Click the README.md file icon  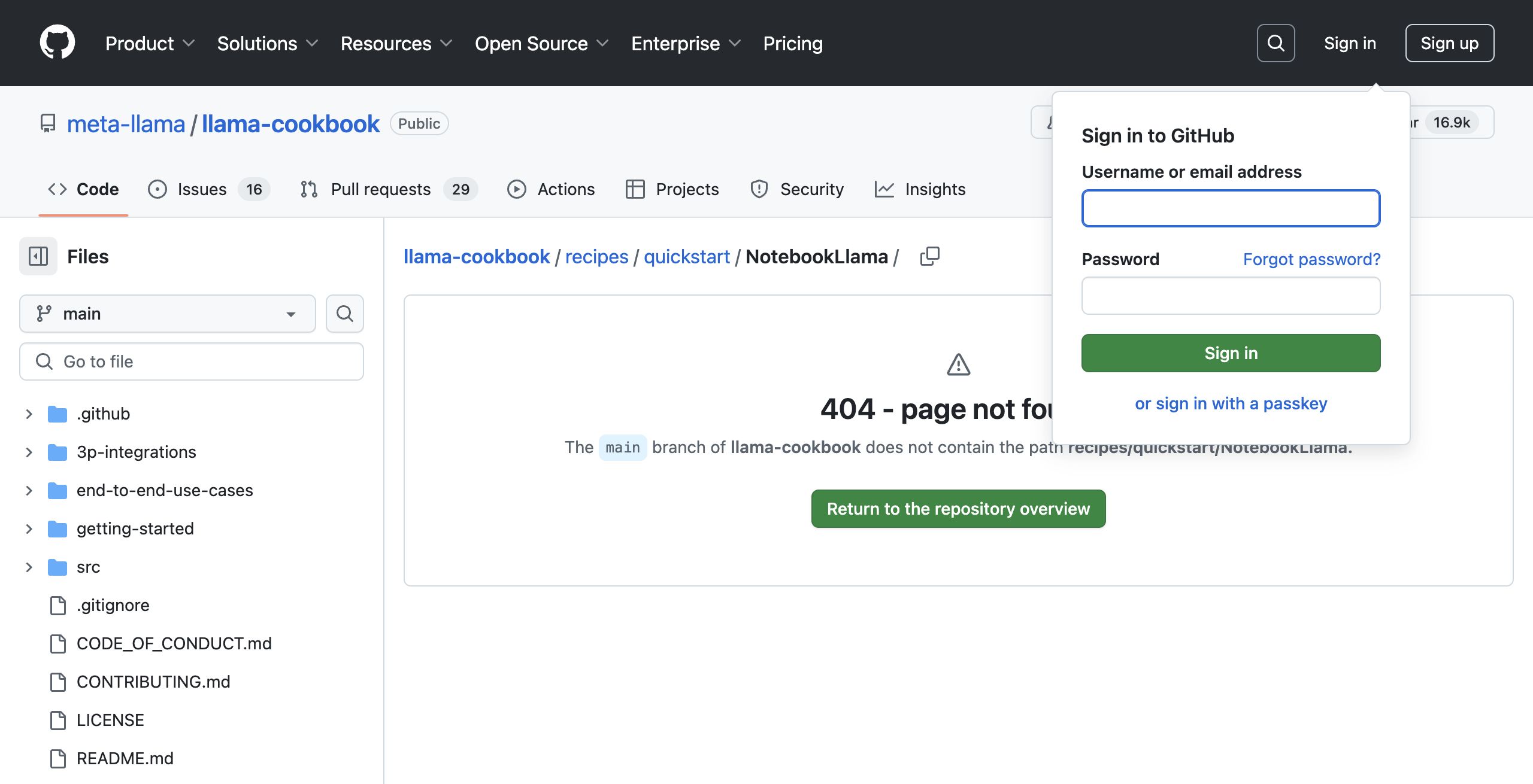click(x=58, y=758)
